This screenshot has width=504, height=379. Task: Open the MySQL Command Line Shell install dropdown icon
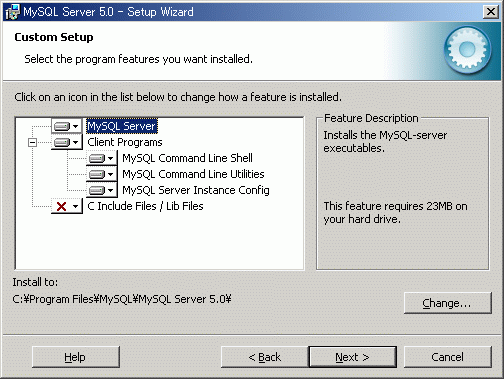click(x=102, y=158)
